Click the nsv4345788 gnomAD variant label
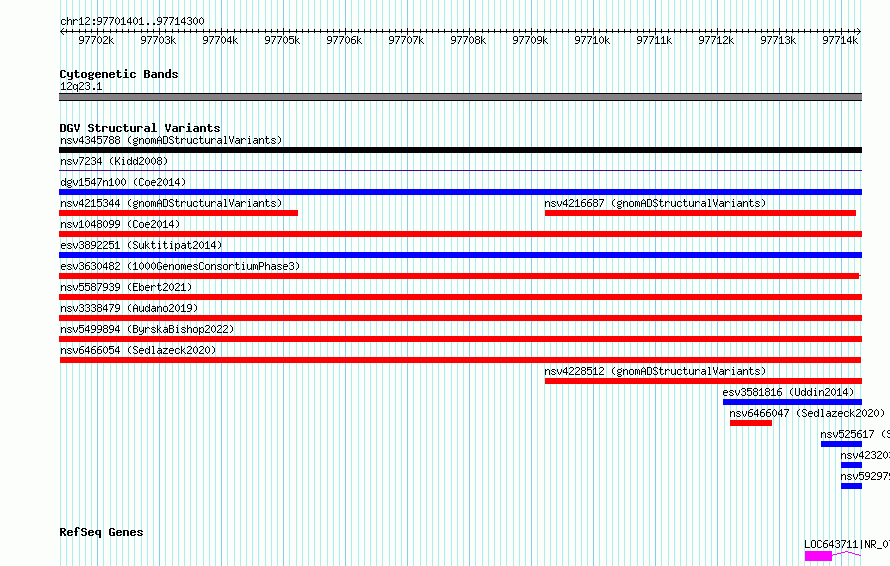This screenshot has width=890, height=566. point(171,140)
